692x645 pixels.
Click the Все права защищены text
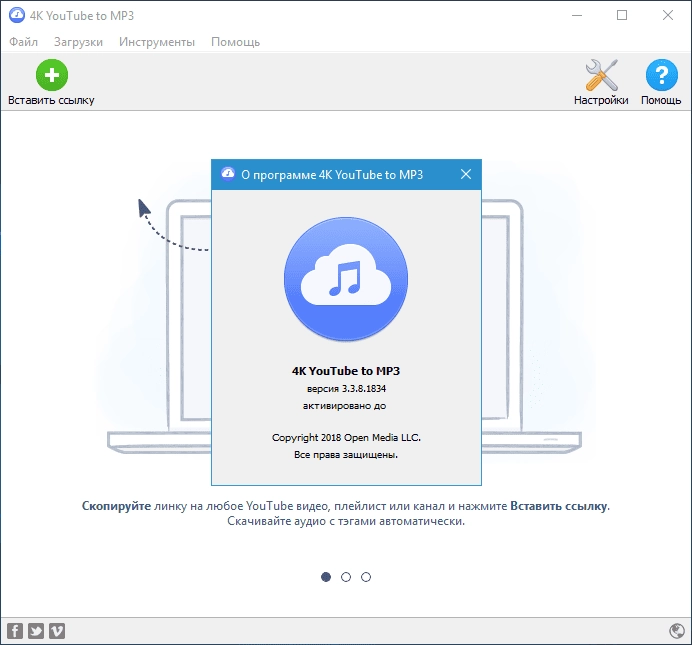tap(346, 455)
